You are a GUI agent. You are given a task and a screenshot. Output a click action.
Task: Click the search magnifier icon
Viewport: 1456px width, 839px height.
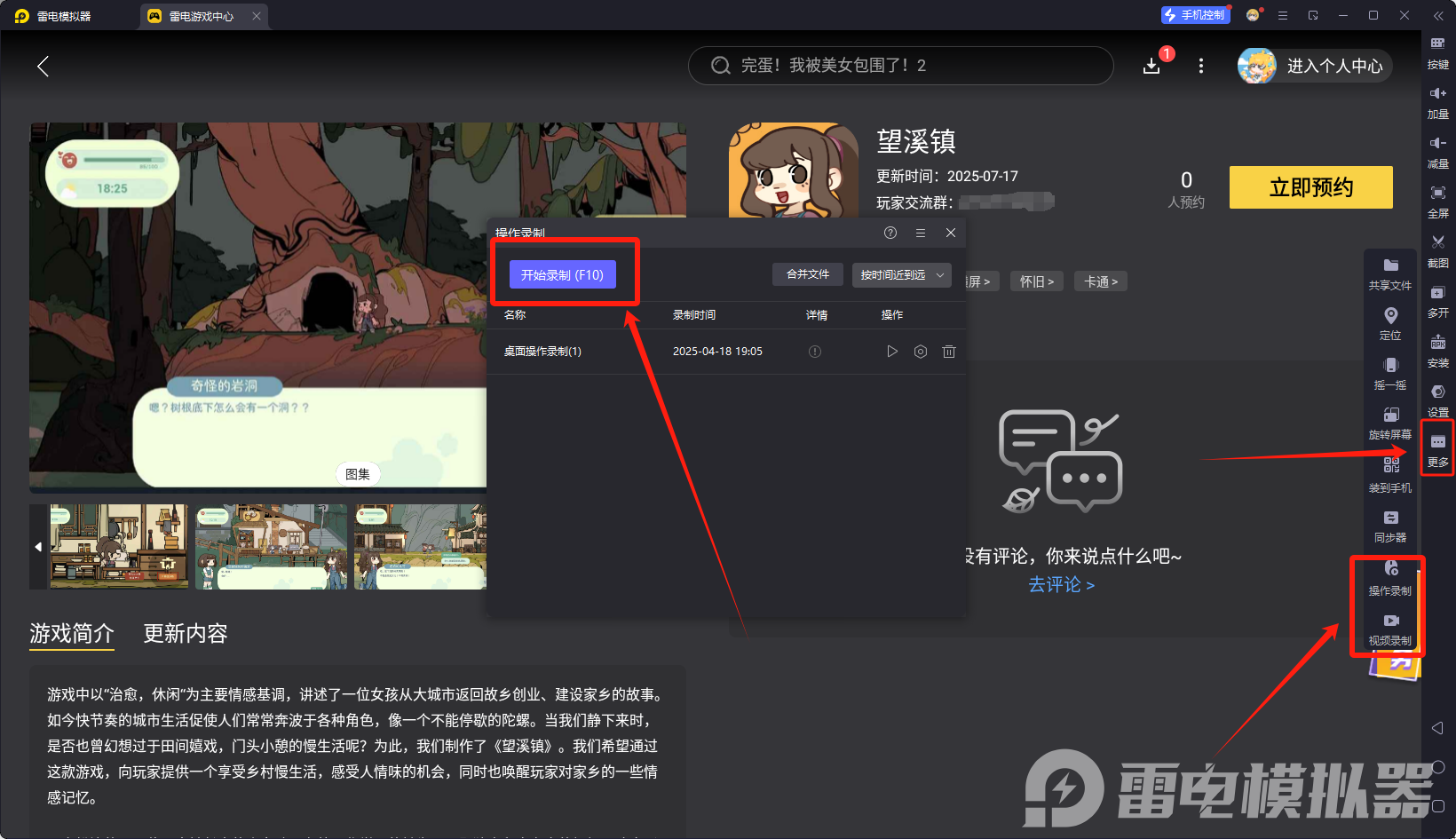[x=721, y=66]
